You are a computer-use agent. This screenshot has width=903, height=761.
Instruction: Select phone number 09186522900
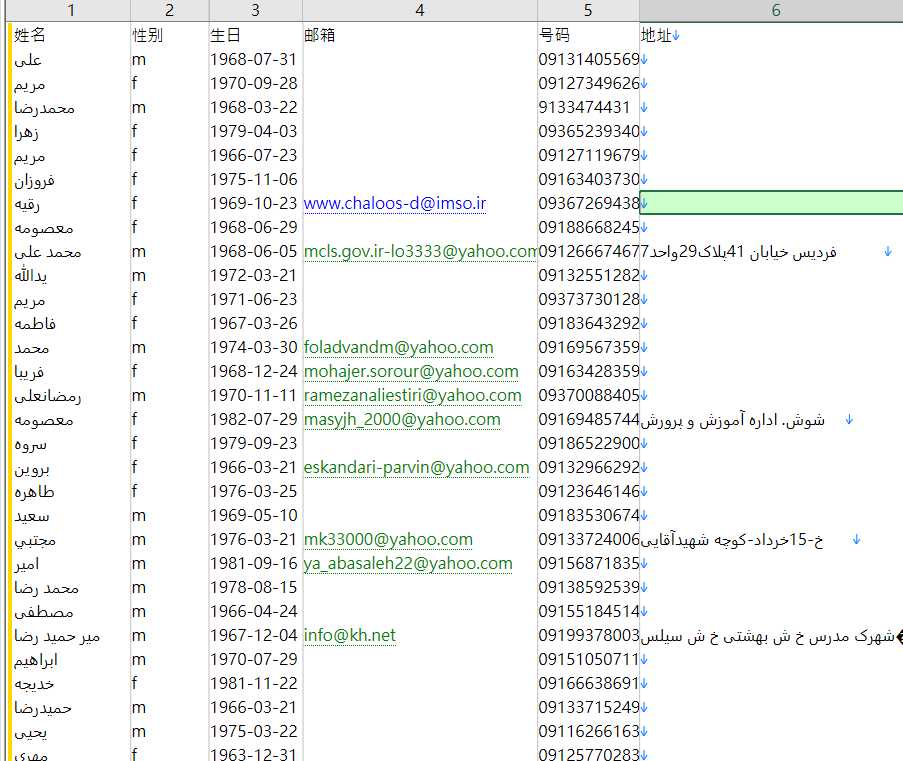click(588, 444)
